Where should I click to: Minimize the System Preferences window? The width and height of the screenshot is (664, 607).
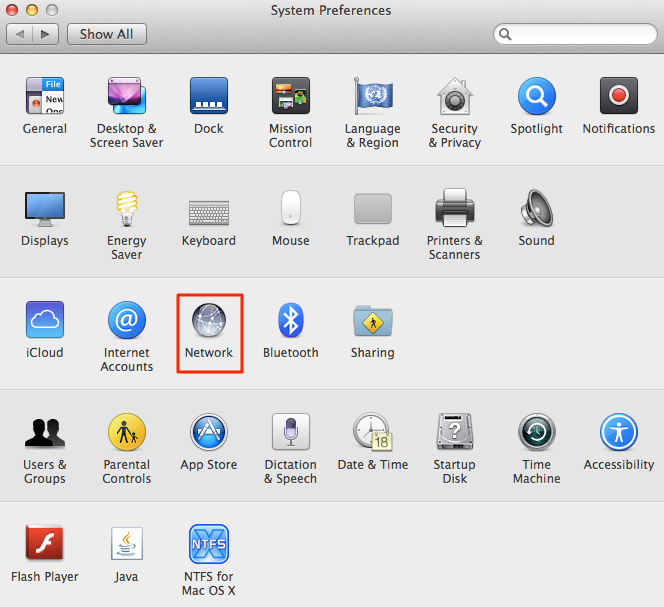32,9
